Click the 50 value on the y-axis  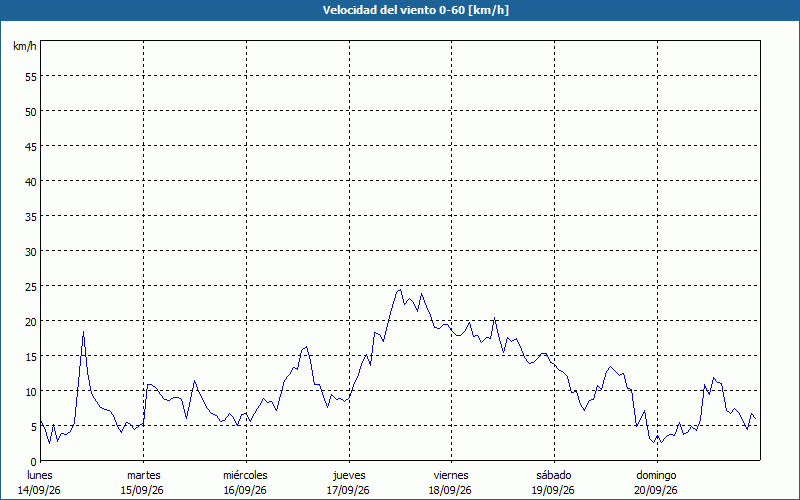pyautogui.click(x=31, y=111)
